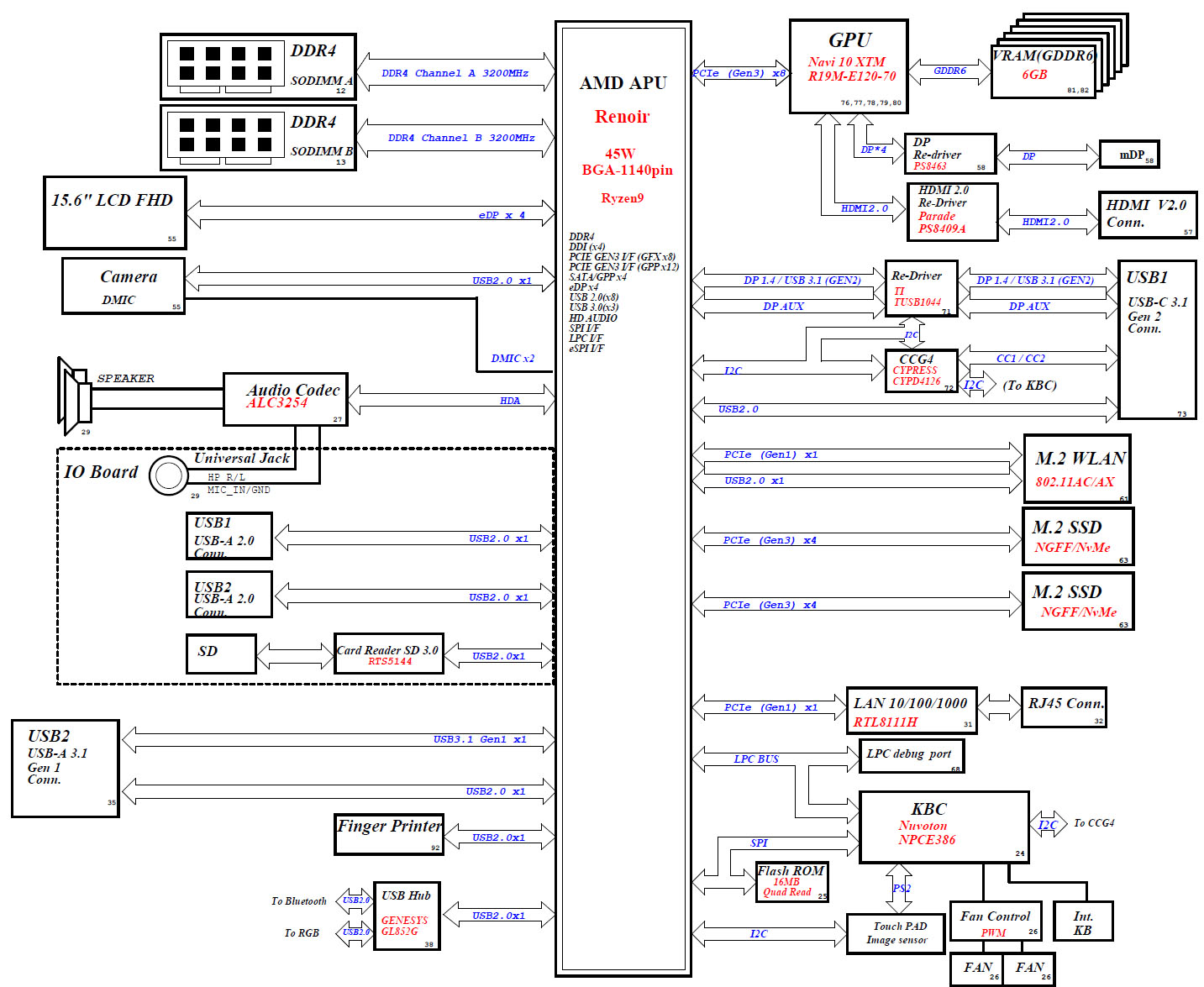The height and width of the screenshot is (987, 1204).
Task: Click 'PCIE GEN3 I/F (GFX x8)' interface line
Action: click(622, 257)
